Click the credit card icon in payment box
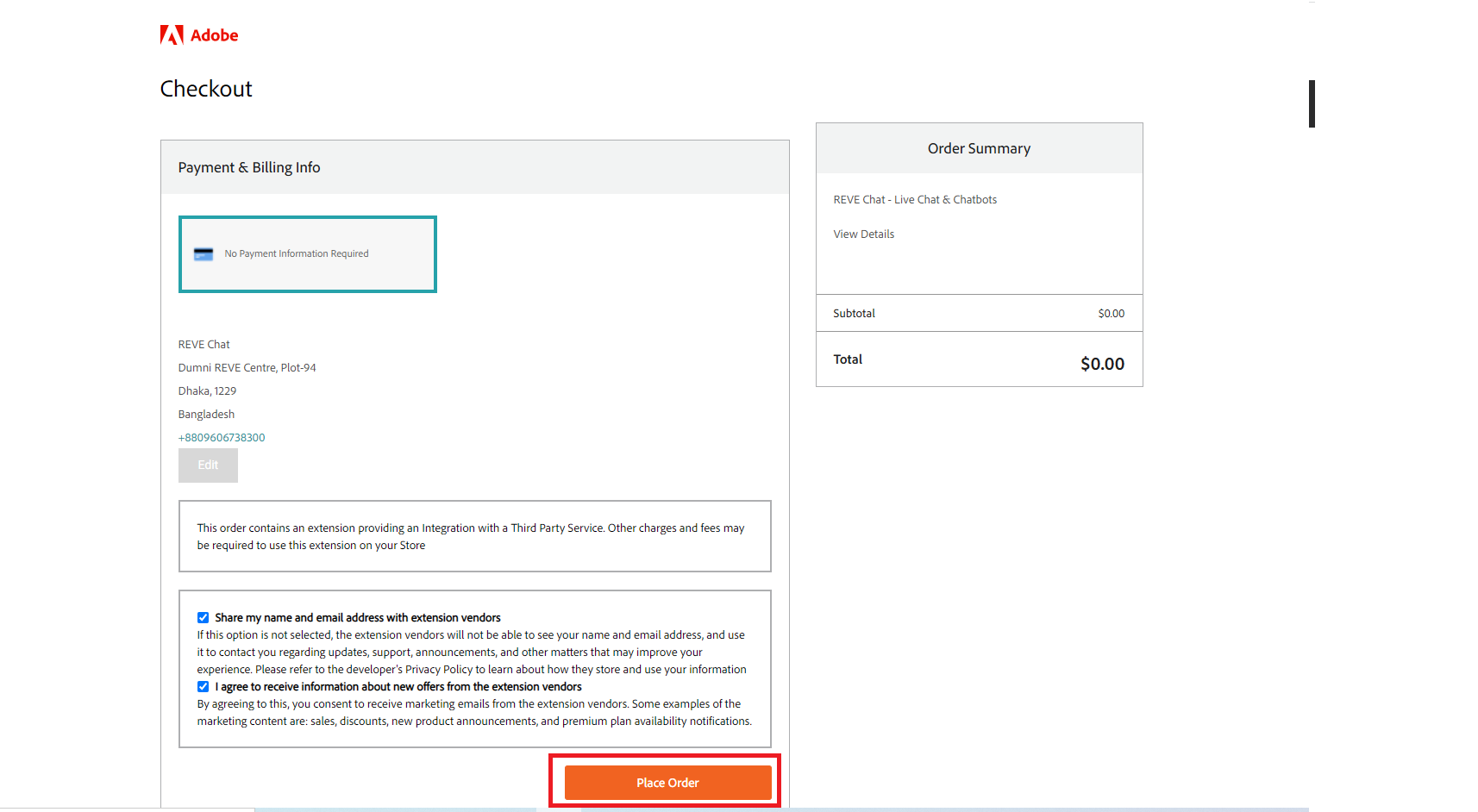This screenshot has width=1478, height=812. click(204, 254)
